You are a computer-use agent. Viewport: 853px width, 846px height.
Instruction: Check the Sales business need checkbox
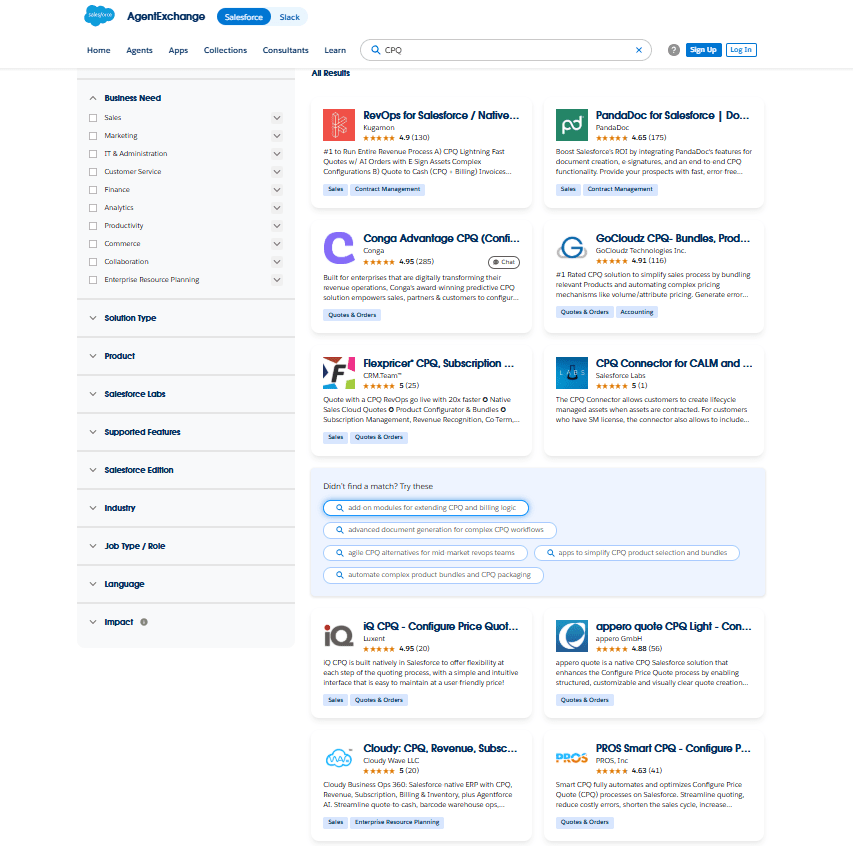pyautogui.click(x=93, y=118)
